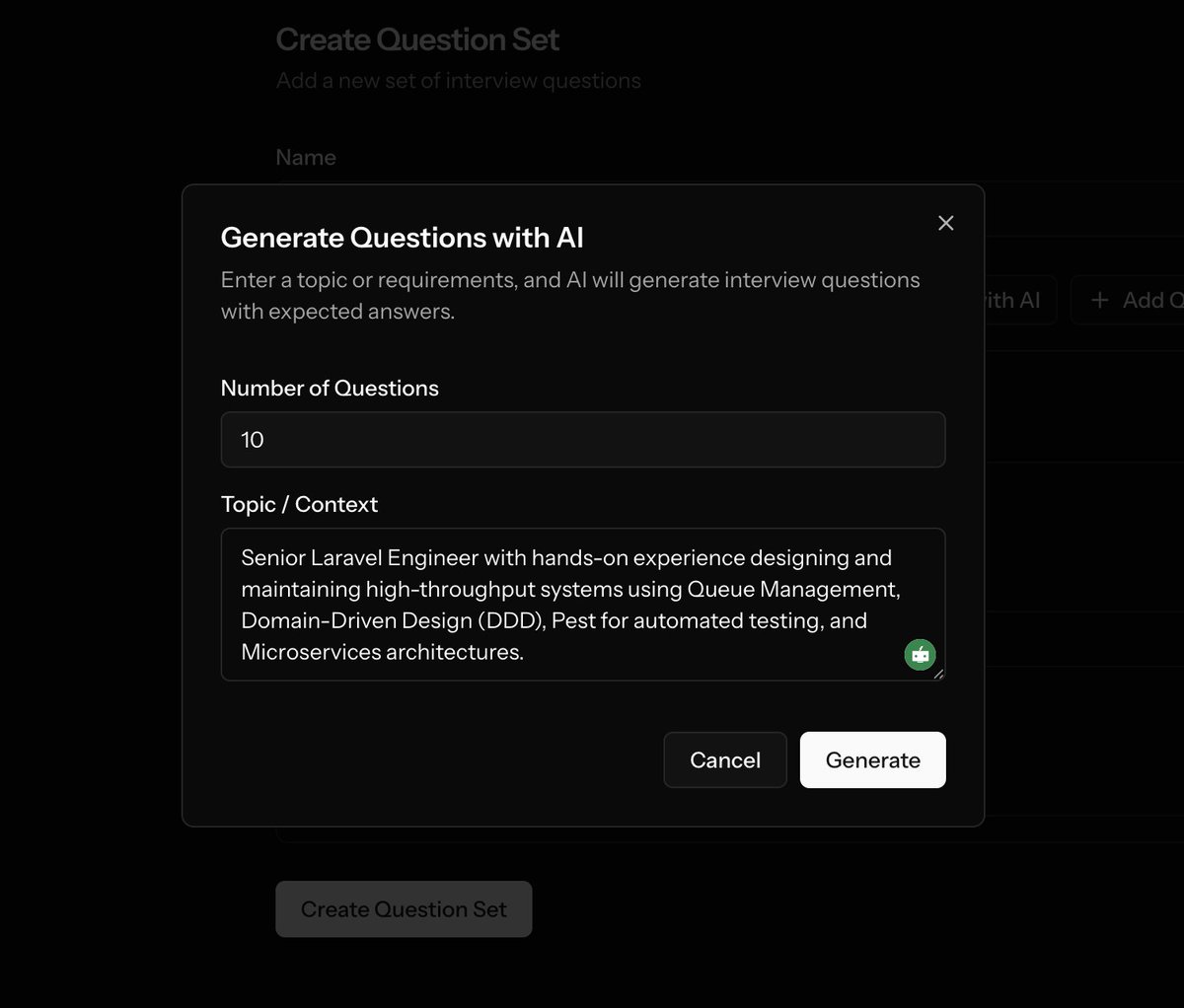The image size is (1184, 1008).
Task: Click the background 'Name' field label
Action: [x=306, y=158]
